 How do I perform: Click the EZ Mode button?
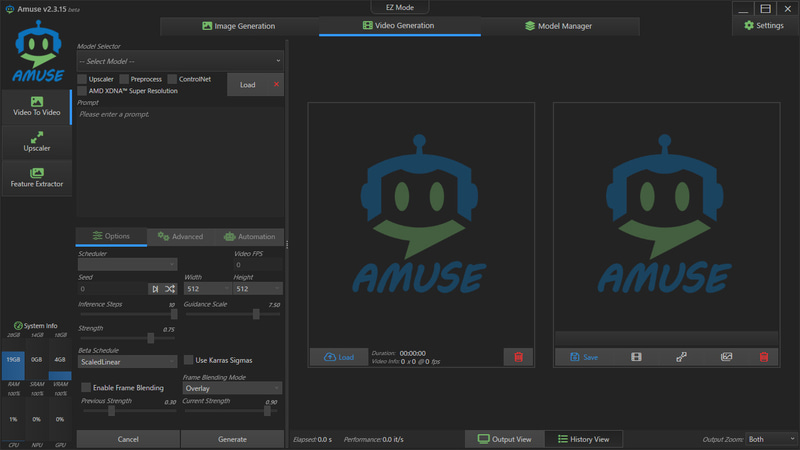pyautogui.click(x=399, y=7)
